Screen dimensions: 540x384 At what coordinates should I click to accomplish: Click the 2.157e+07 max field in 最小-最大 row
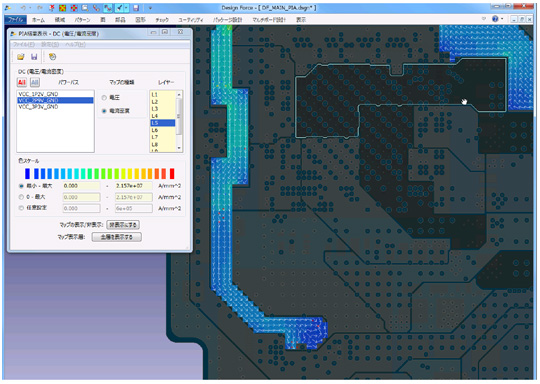(134, 186)
